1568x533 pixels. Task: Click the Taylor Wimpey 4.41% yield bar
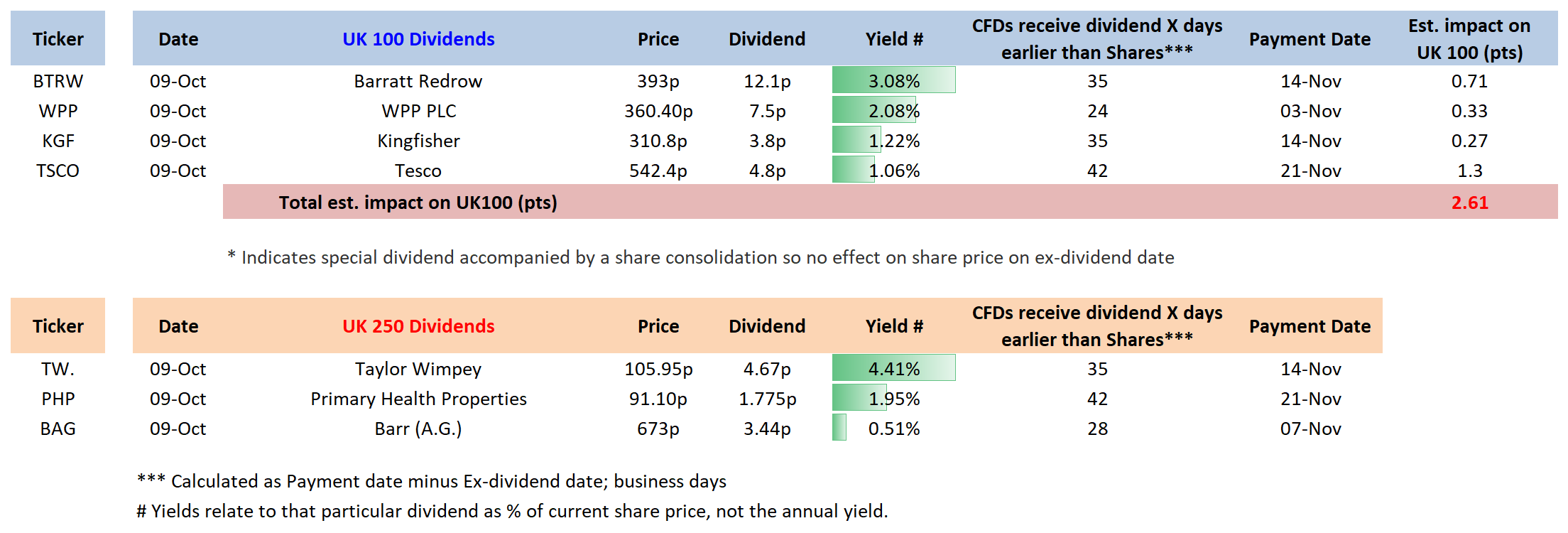tap(893, 369)
